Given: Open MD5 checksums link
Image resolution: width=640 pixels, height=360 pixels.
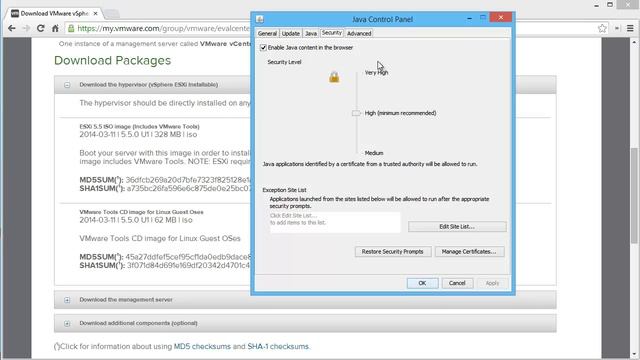Looking at the screenshot, I should click(x=202, y=347).
